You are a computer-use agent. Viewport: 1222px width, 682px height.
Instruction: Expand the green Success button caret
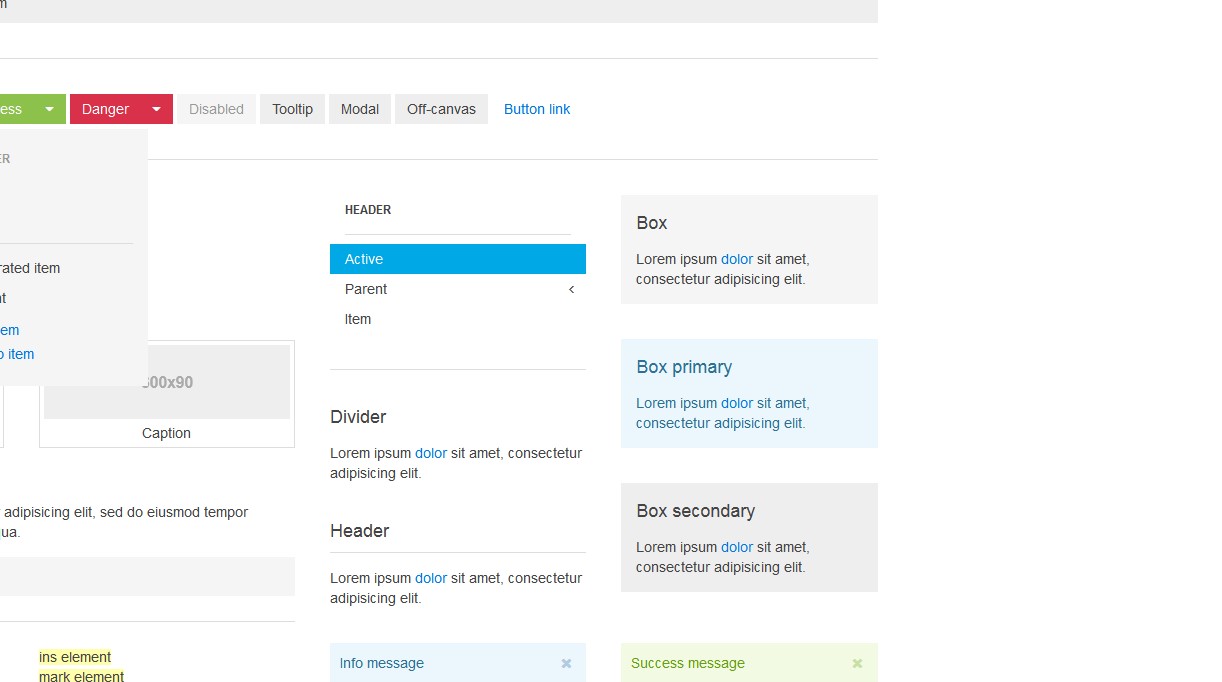pos(50,109)
